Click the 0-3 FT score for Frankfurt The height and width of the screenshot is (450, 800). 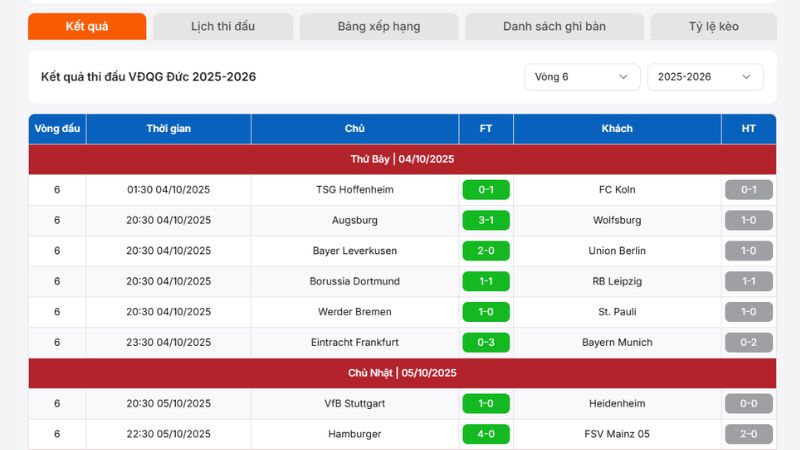coord(486,342)
